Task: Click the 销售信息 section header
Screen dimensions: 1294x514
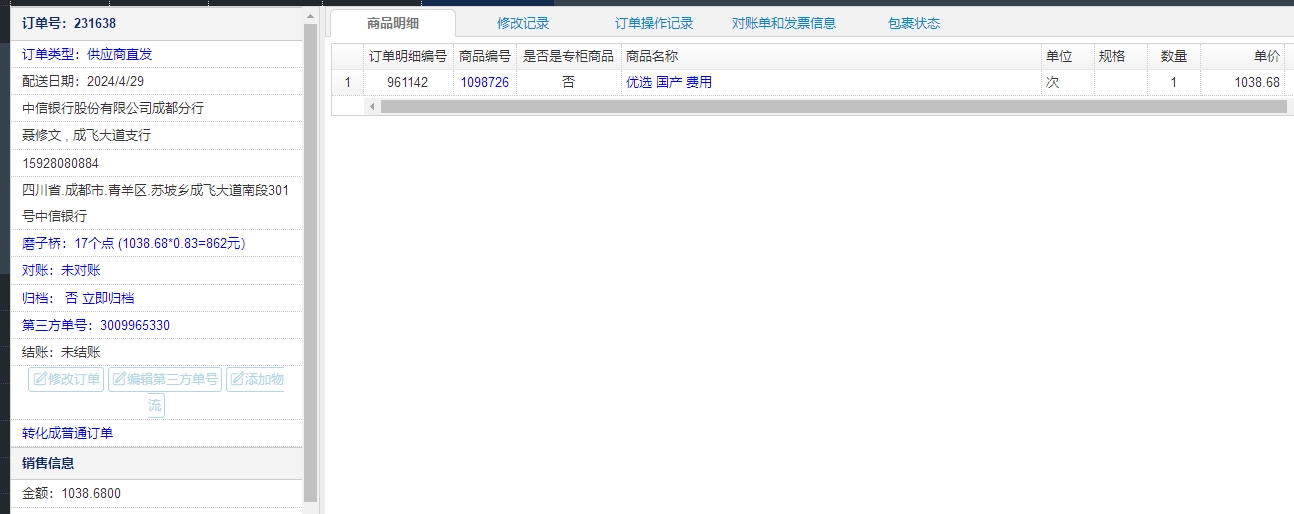Action: click(x=156, y=463)
